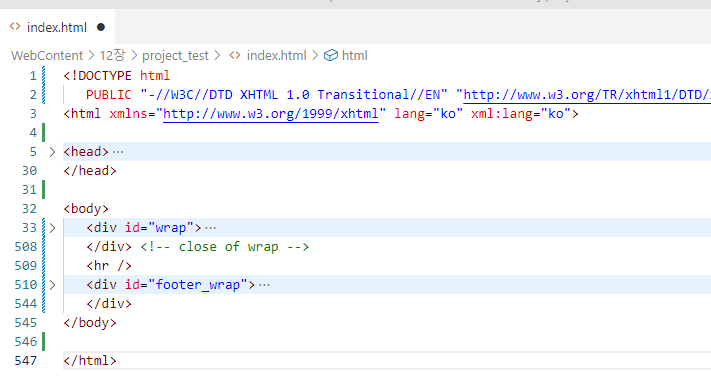Click the <hr /> tag

tap(109, 266)
